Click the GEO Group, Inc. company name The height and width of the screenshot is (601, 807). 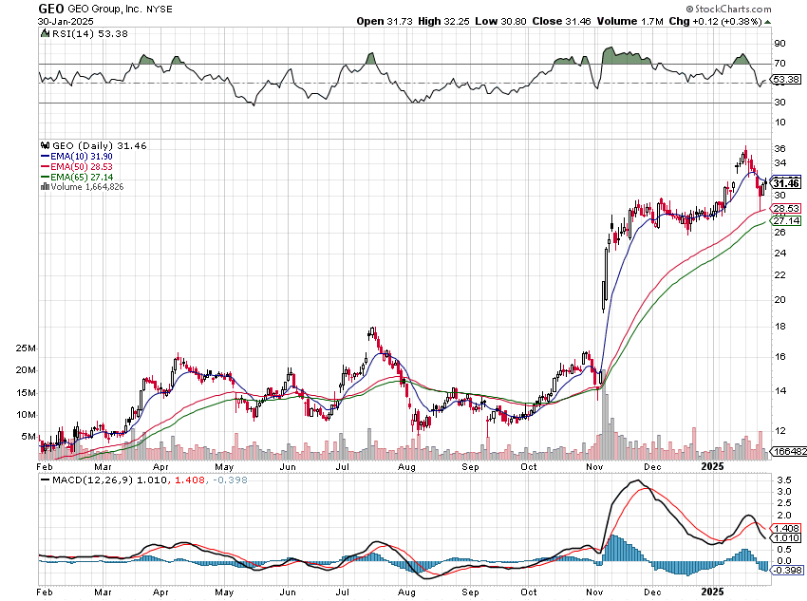tap(105, 9)
